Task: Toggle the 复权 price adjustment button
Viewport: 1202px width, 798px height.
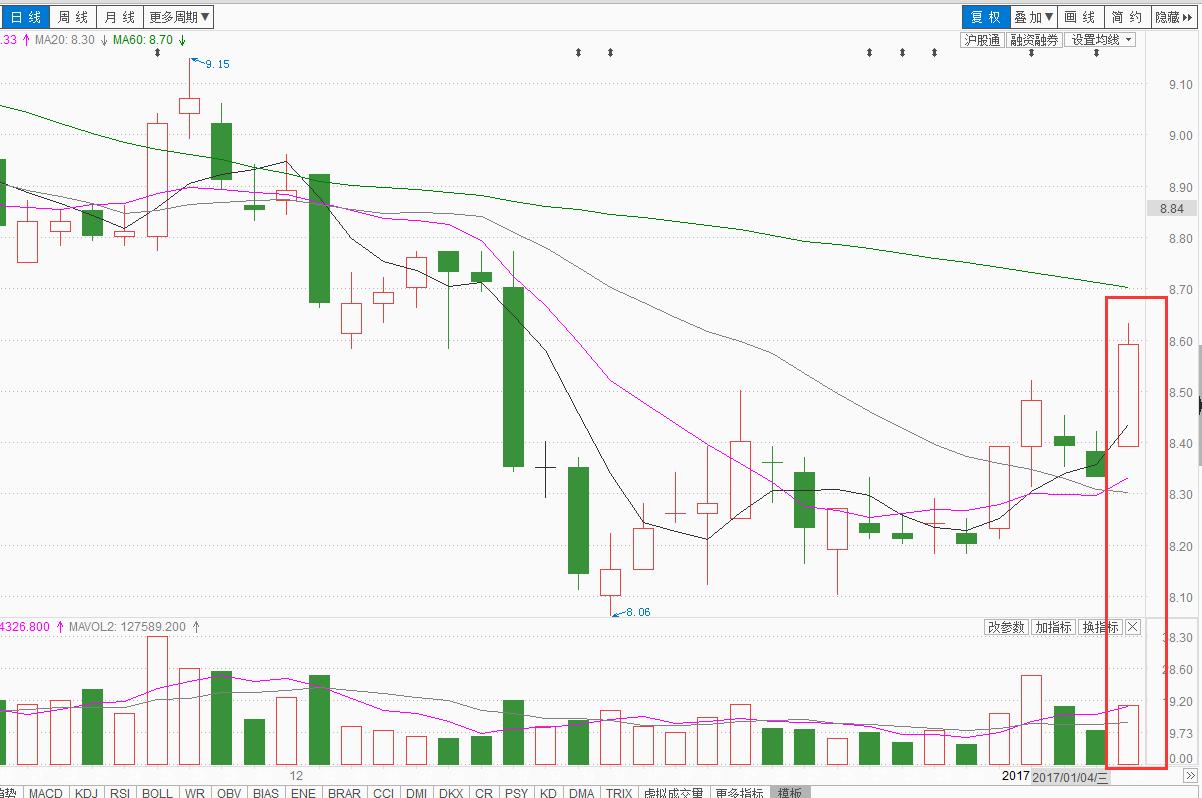Action: pyautogui.click(x=985, y=17)
